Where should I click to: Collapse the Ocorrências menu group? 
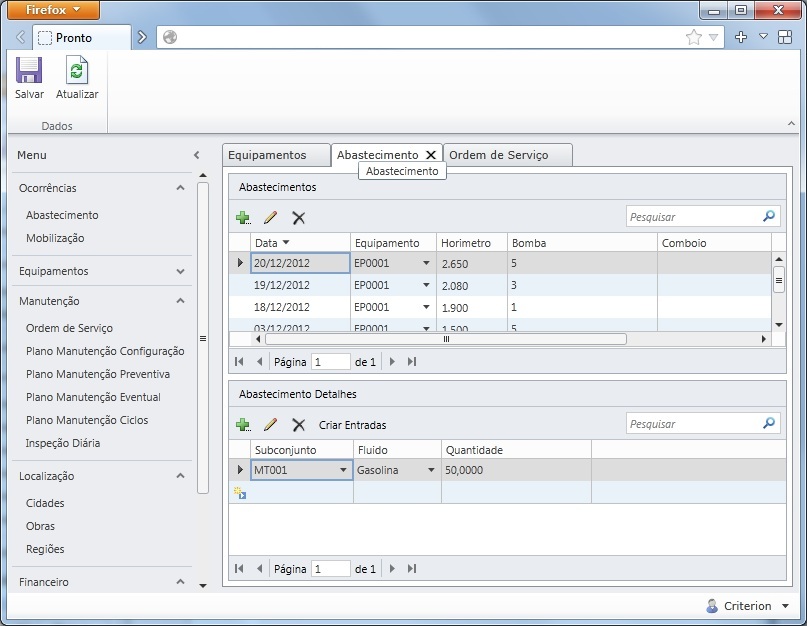coord(180,188)
